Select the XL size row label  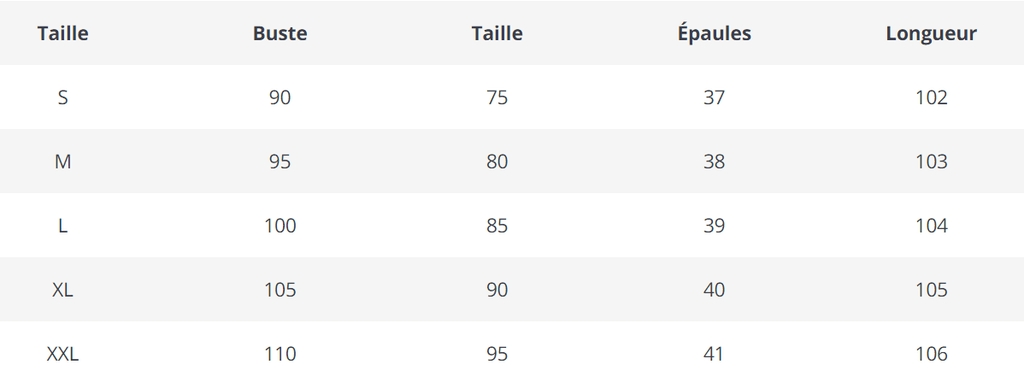63,289
